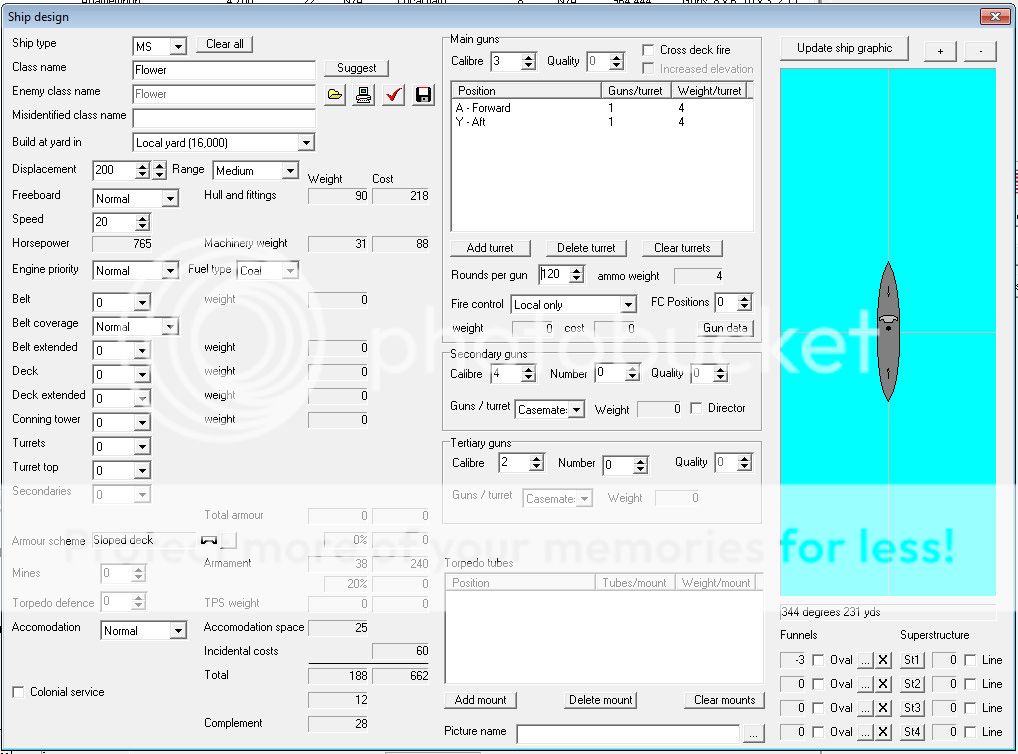1018x754 pixels.
Task: Adjust FC Positions spinner
Action: point(745,302)
